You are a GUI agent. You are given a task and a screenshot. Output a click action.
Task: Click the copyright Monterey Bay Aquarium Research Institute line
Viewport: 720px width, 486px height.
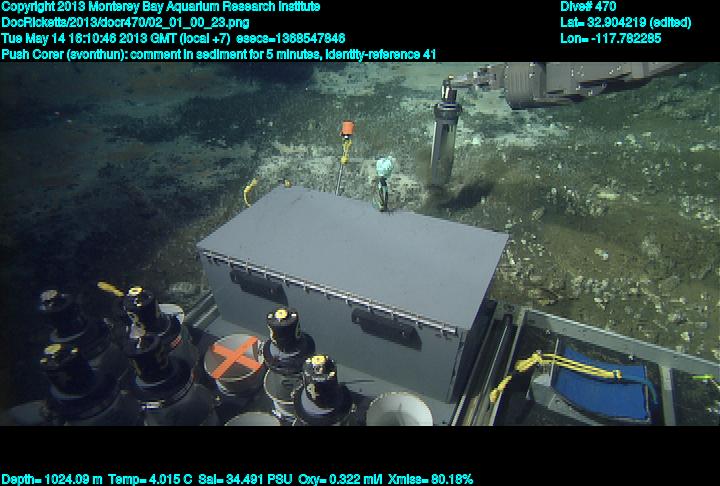[161, 7]
